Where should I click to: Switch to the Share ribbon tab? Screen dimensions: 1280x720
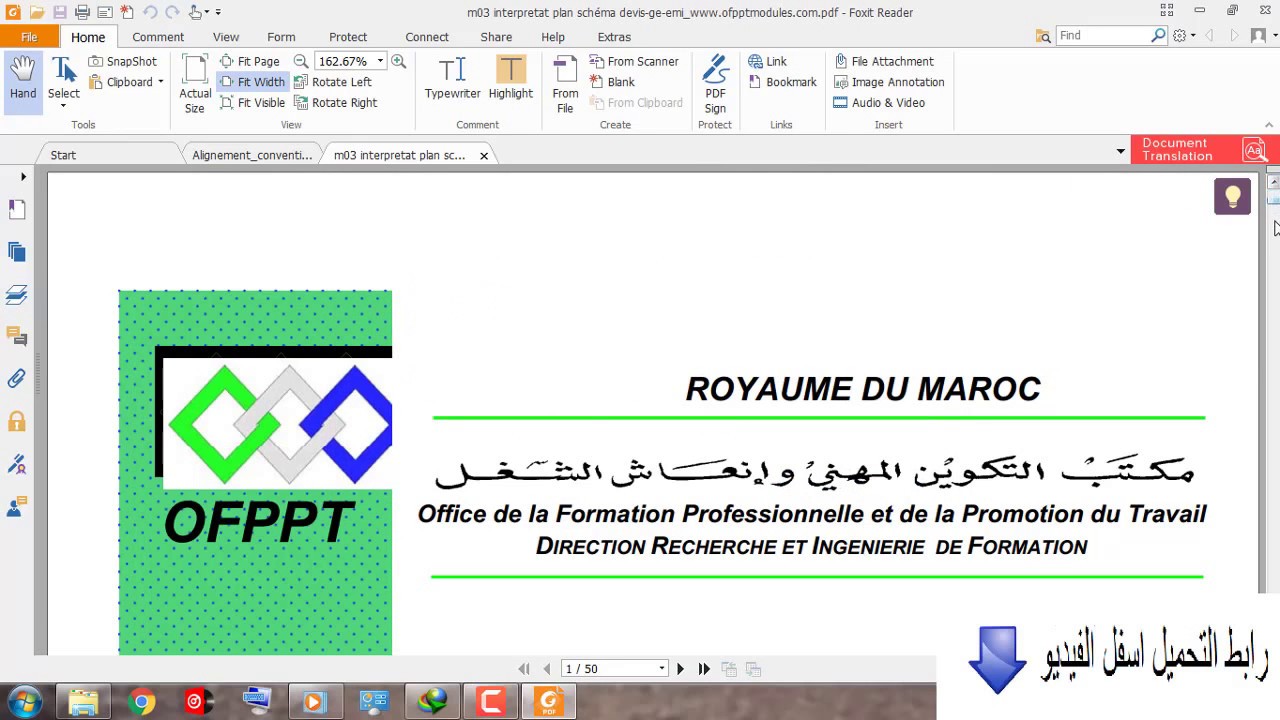point(496,37)
